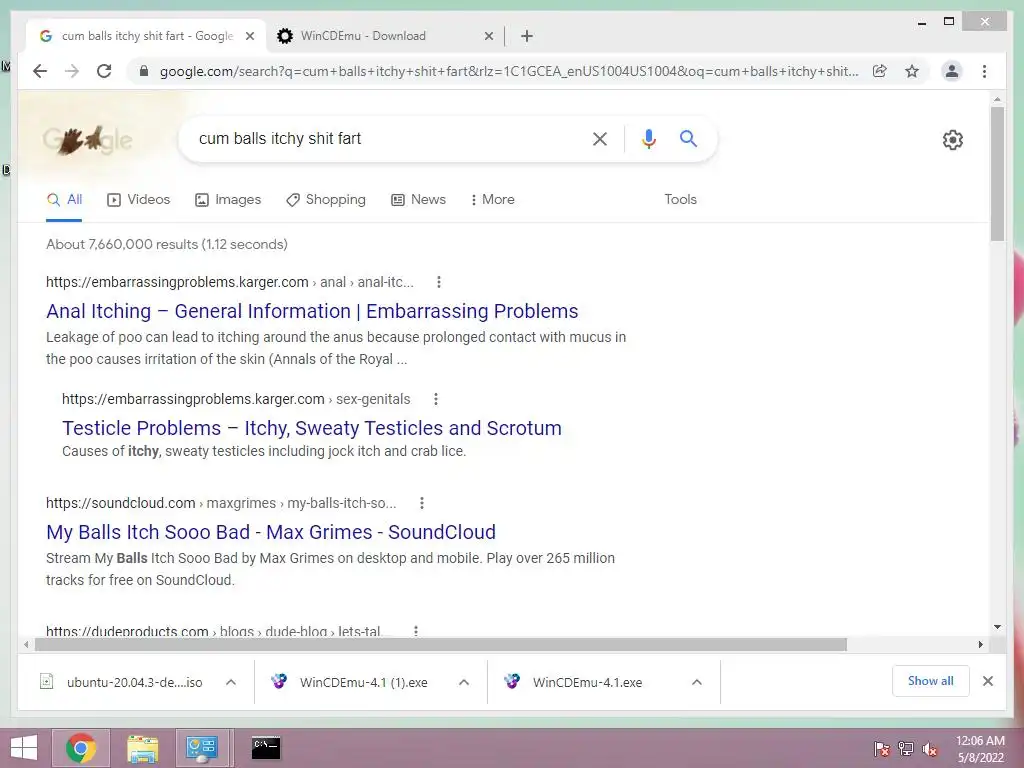Click Show all downloads button
1024x768 pixels.
coord(931,681)
